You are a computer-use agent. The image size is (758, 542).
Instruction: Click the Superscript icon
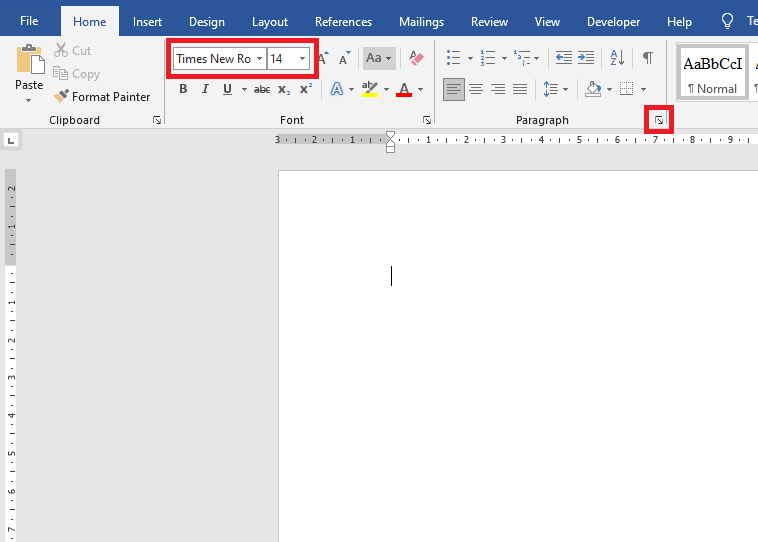306,89
